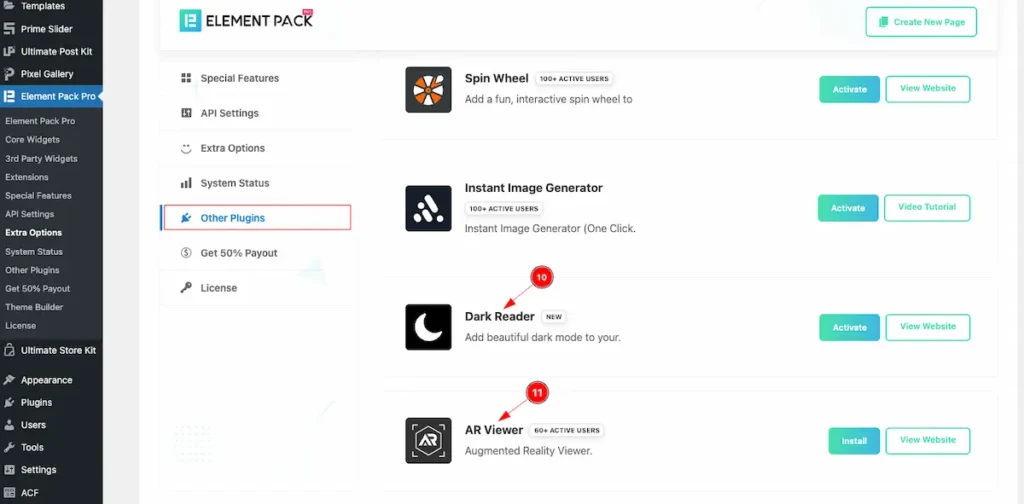View the Dark Reader website
This screenshot has width=1024, height=504.
tap(927, 326)
